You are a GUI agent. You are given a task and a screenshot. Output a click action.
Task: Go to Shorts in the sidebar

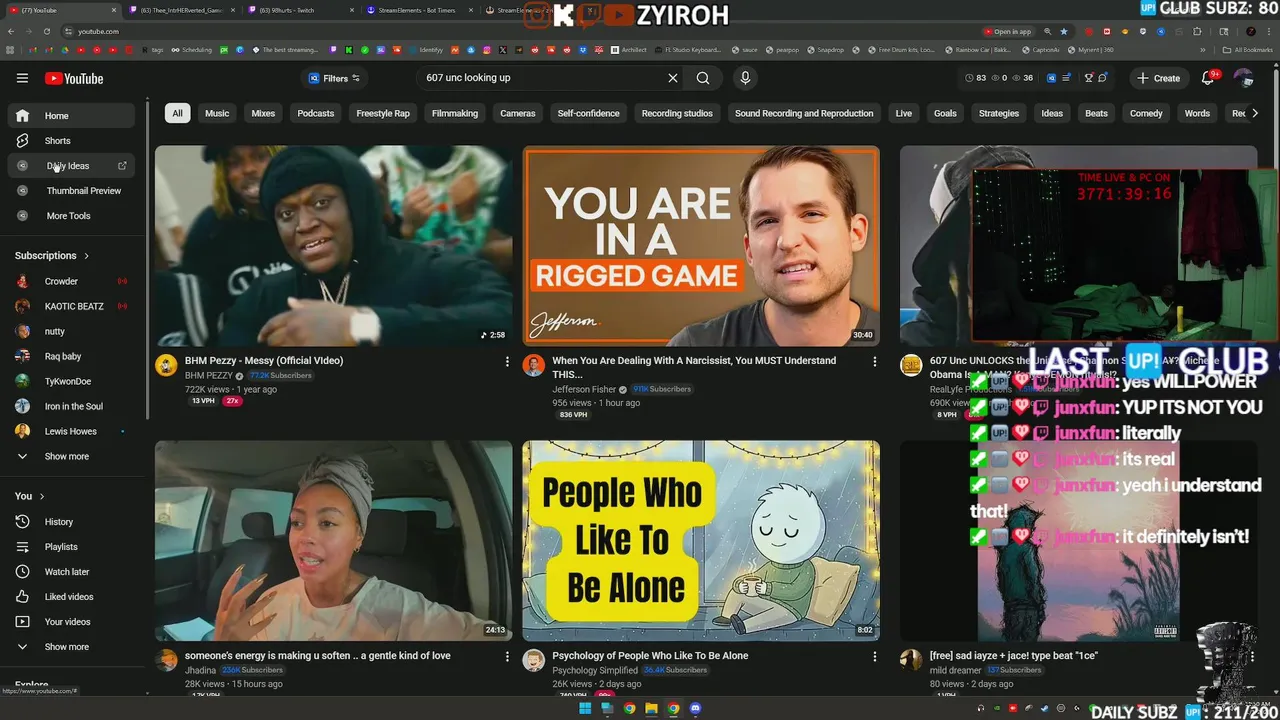[71, 141]
